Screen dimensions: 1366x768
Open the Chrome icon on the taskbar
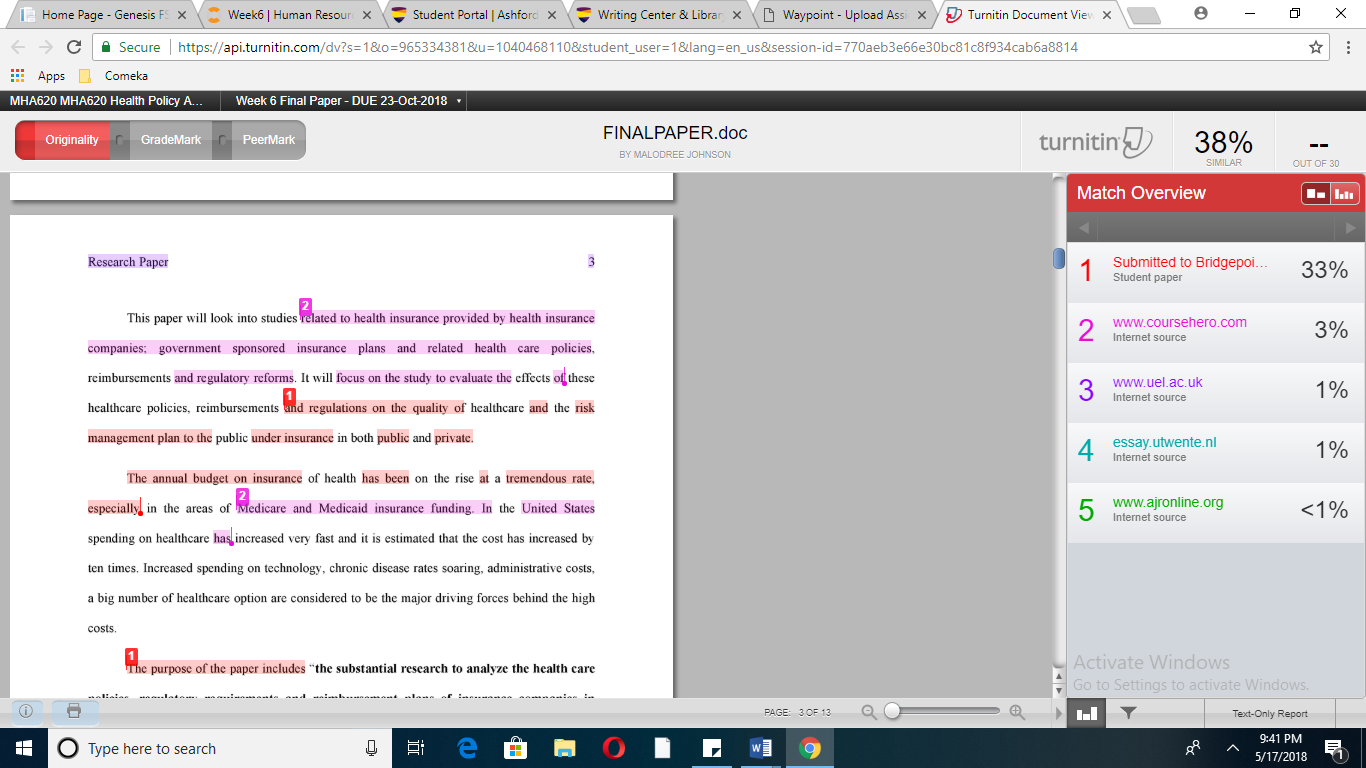(810, 748)
